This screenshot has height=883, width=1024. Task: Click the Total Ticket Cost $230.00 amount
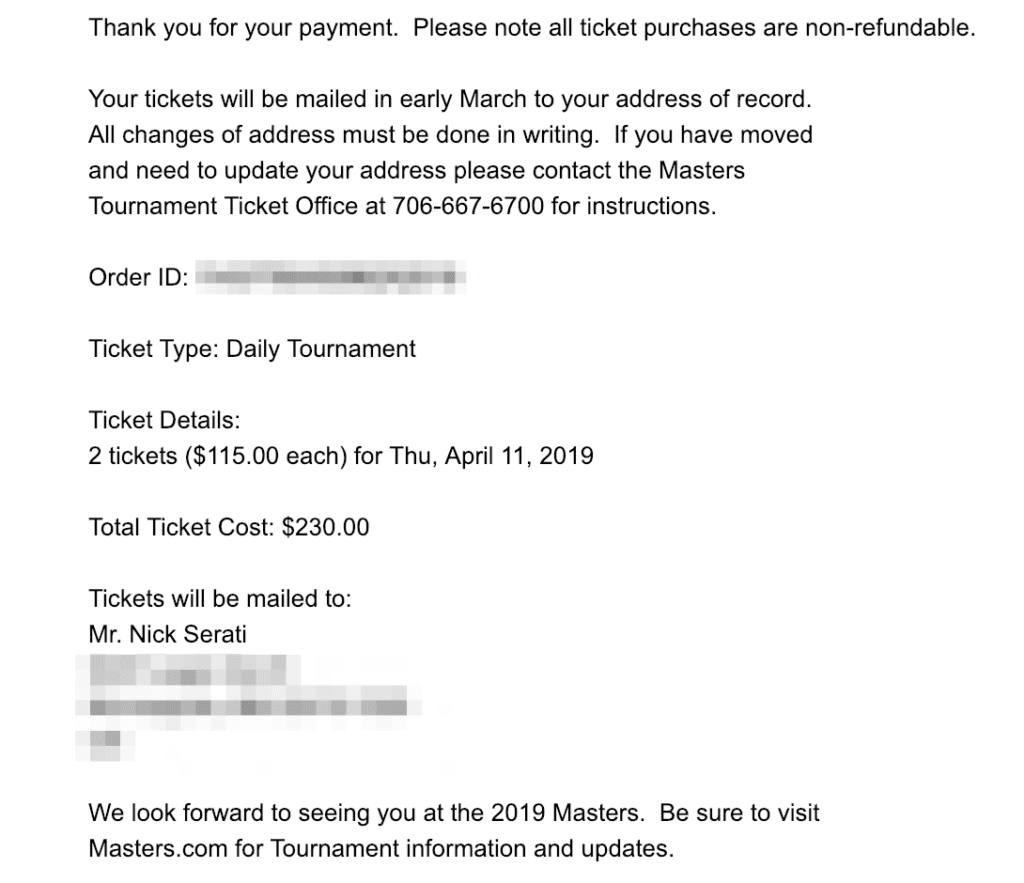(325, 527)
